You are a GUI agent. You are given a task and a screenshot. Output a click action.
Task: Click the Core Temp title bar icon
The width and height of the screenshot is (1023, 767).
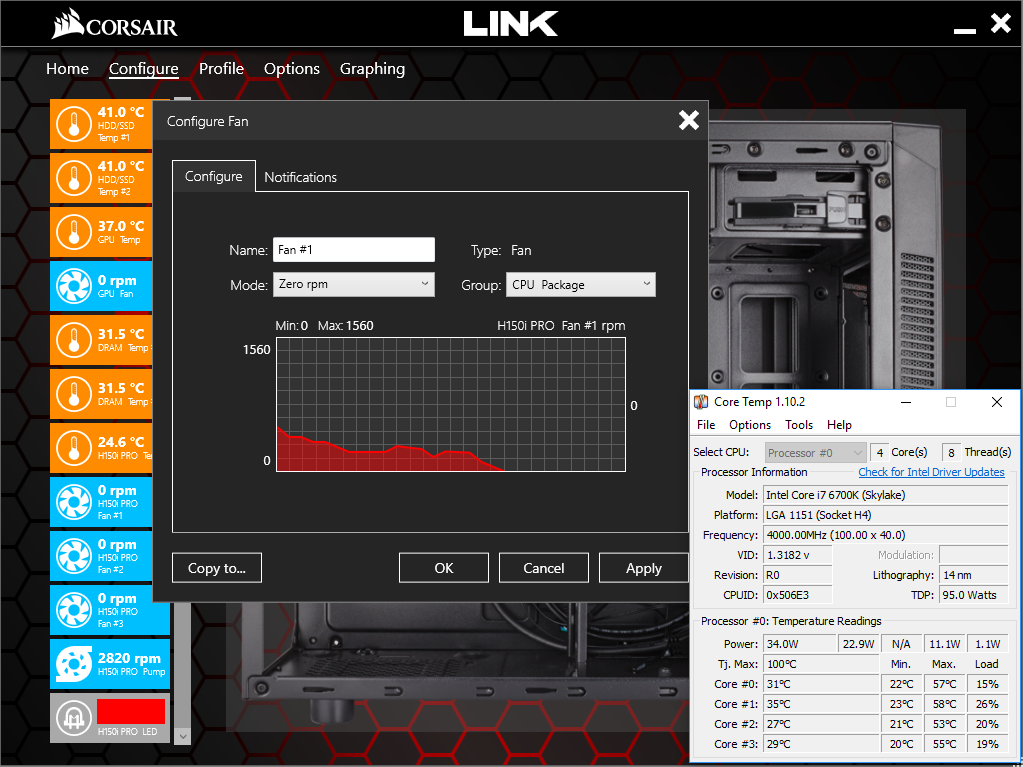tap(701, 402)
